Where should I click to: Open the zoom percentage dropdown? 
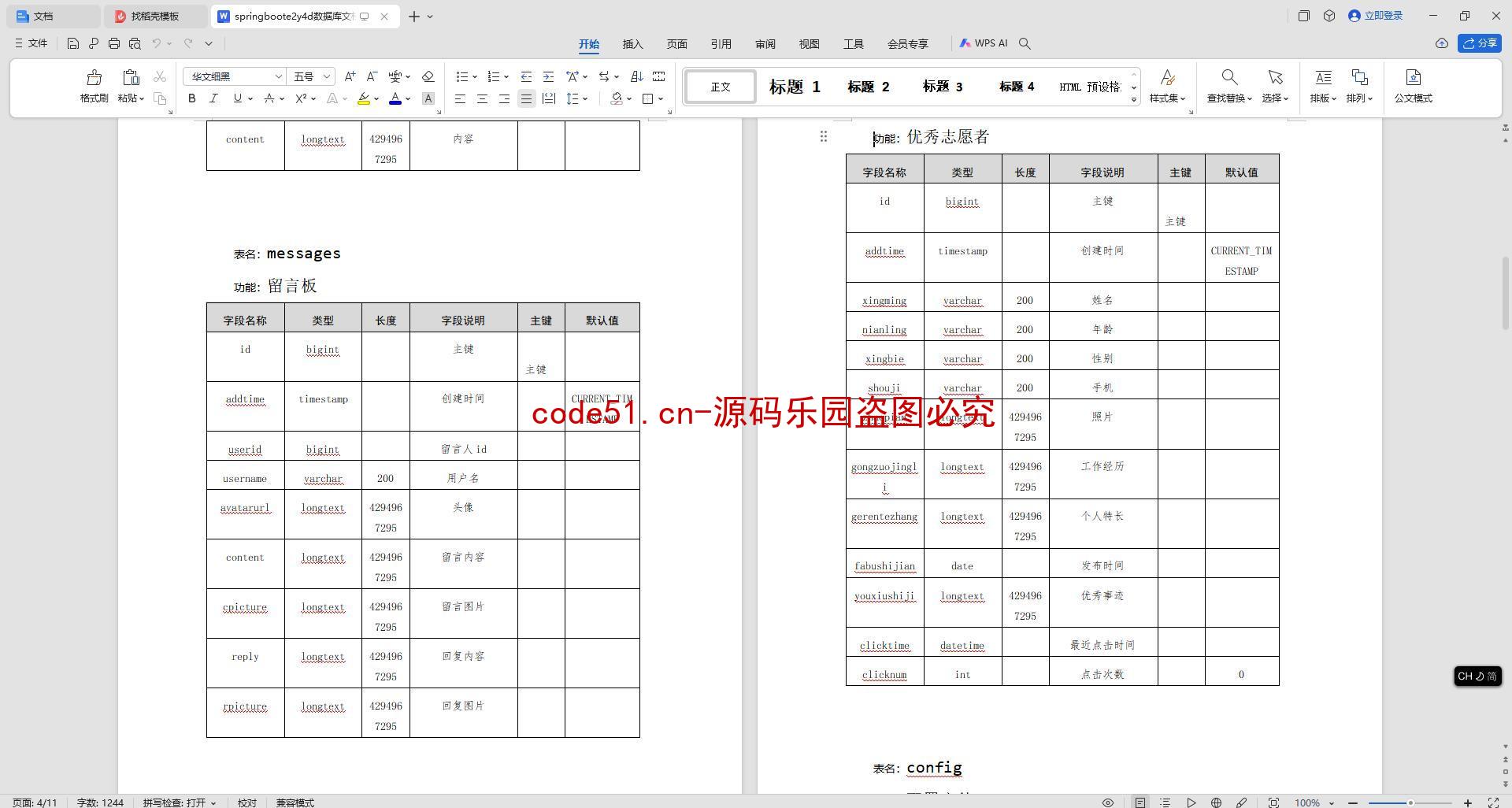[1332, 802]
